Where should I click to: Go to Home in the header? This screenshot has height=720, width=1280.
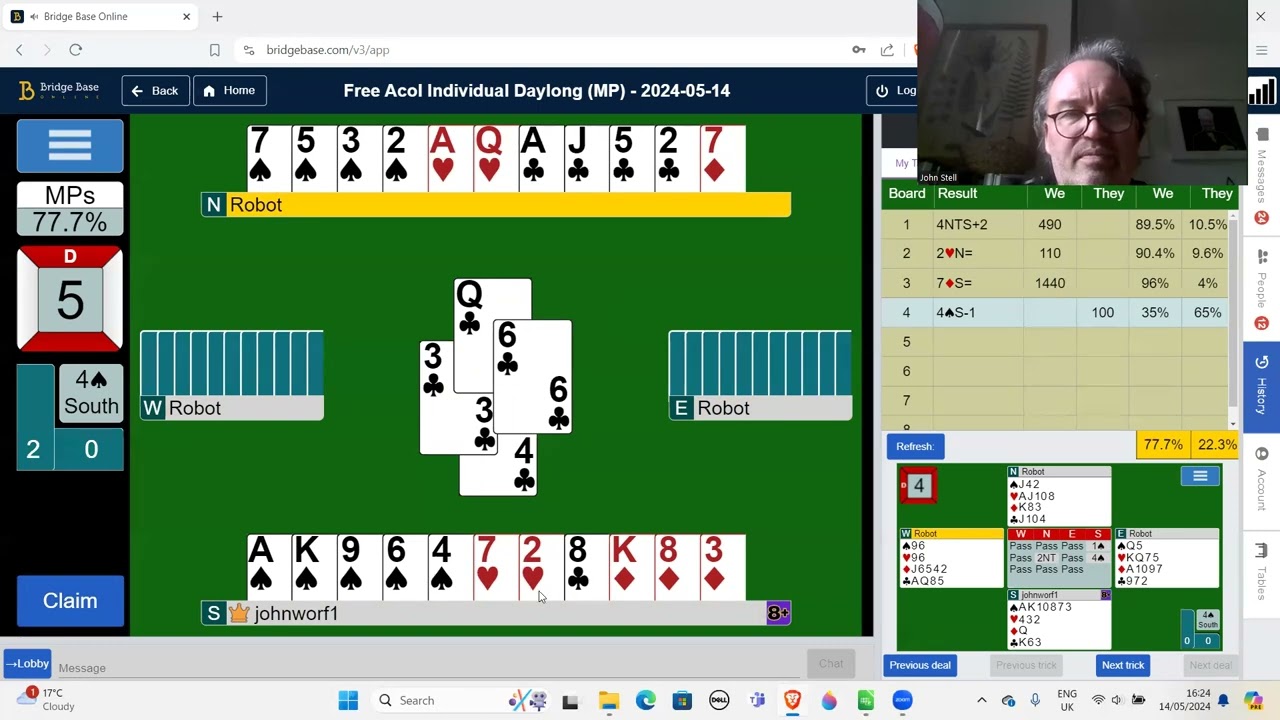229,90
